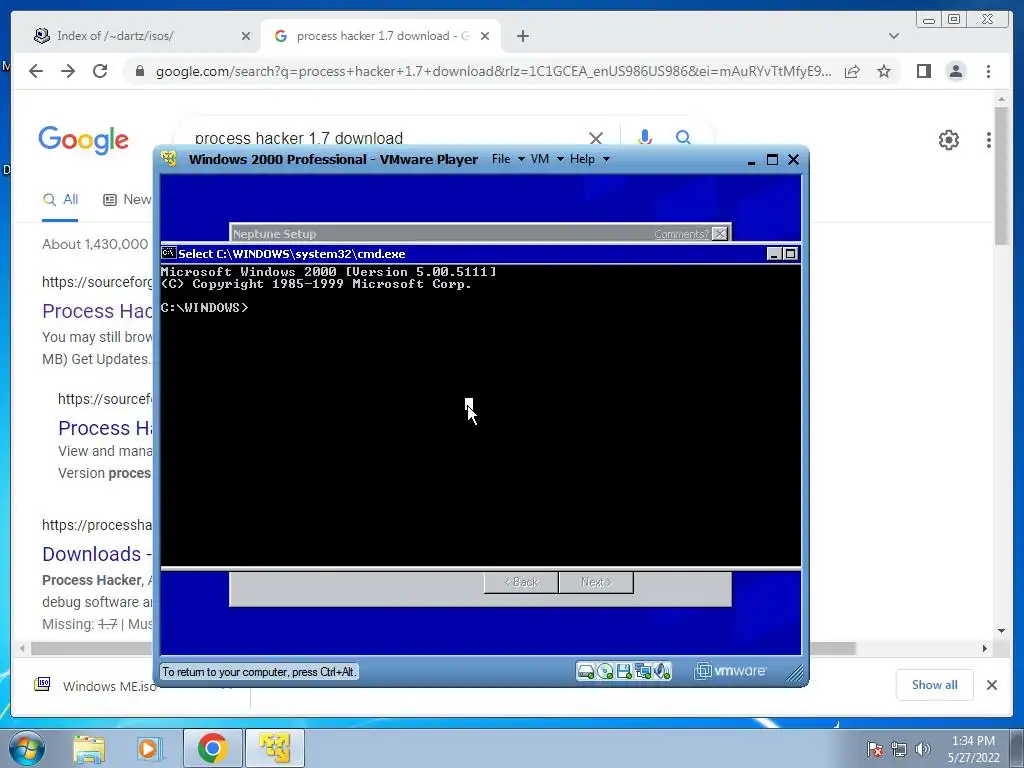Click the Google logo
The height and width of the screenshot is (768, 1024).
coord(84,140)
